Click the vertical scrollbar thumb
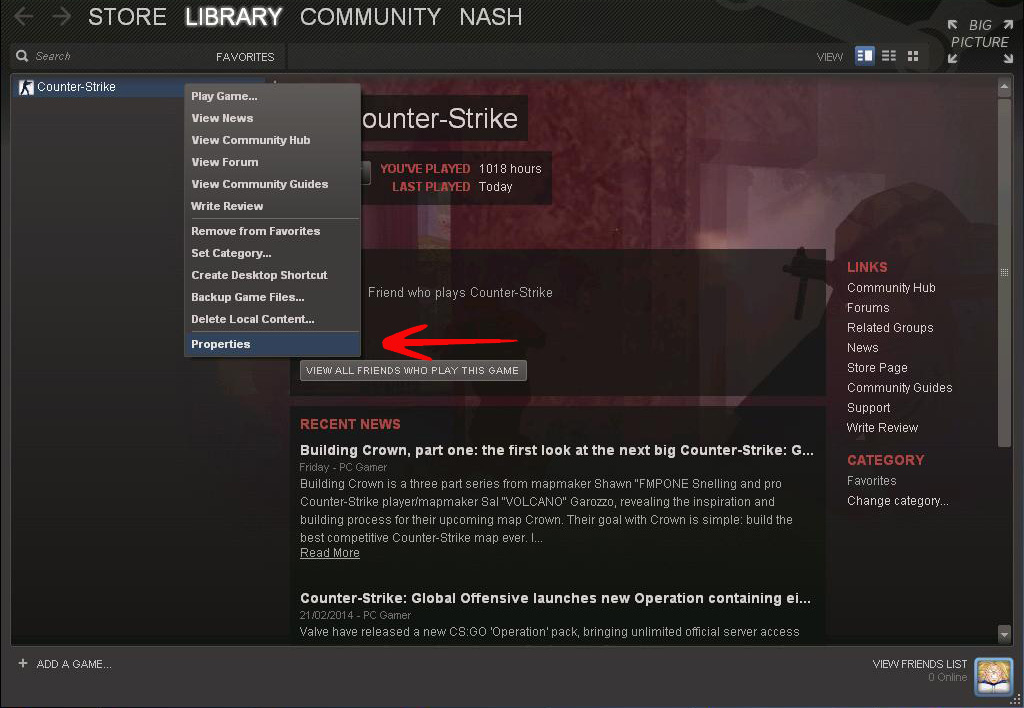Viewport: 1024px width, 708px height. tap(1004, 272)
